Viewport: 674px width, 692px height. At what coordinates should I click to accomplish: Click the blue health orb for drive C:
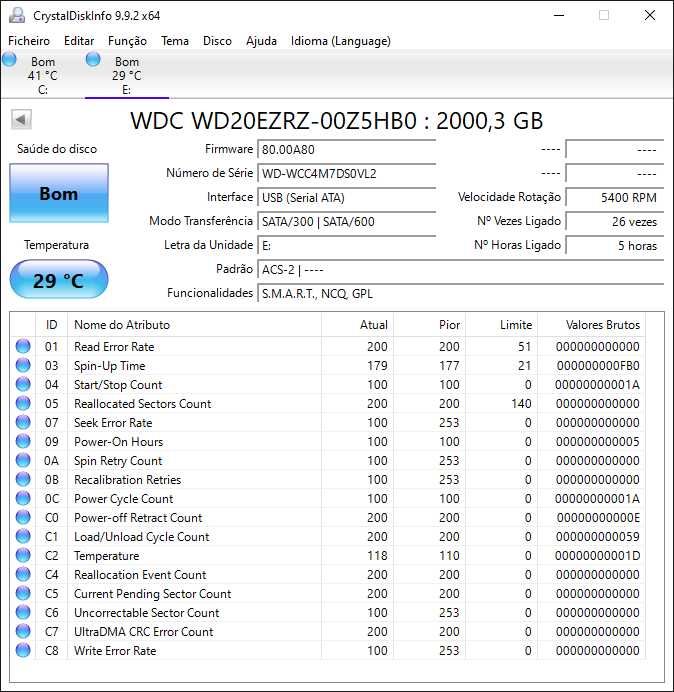(9, 60)
